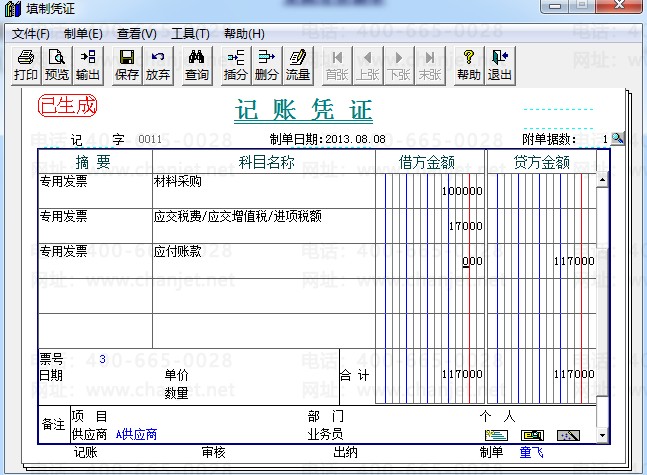Click voucher number 0011
647x475 pixels.
click(150, 139)
